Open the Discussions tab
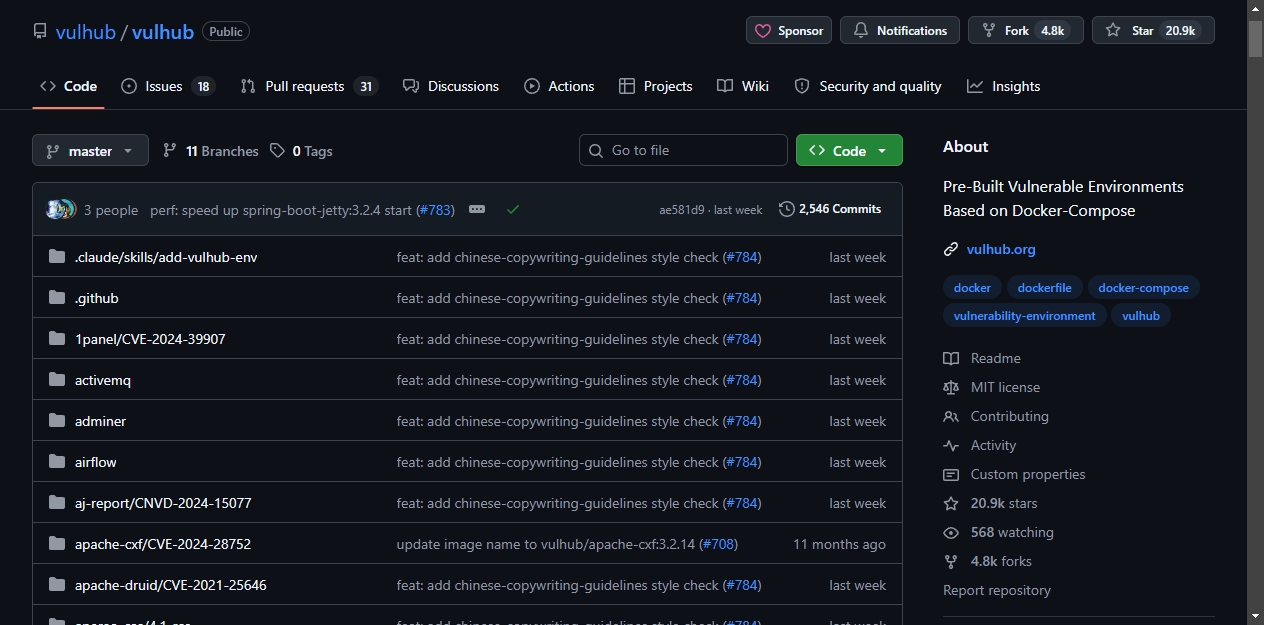This screenshot has width=1264, height=625. click(451, 86)
